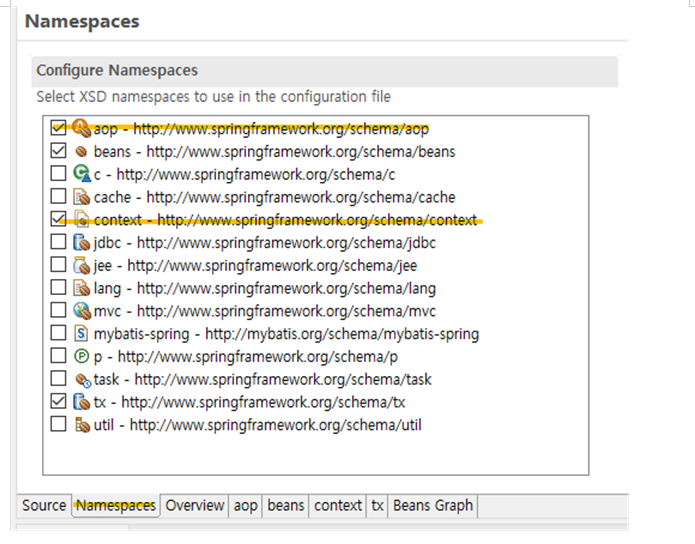
Task: Tick the mvc namespace checkbox
Action: 59,310
